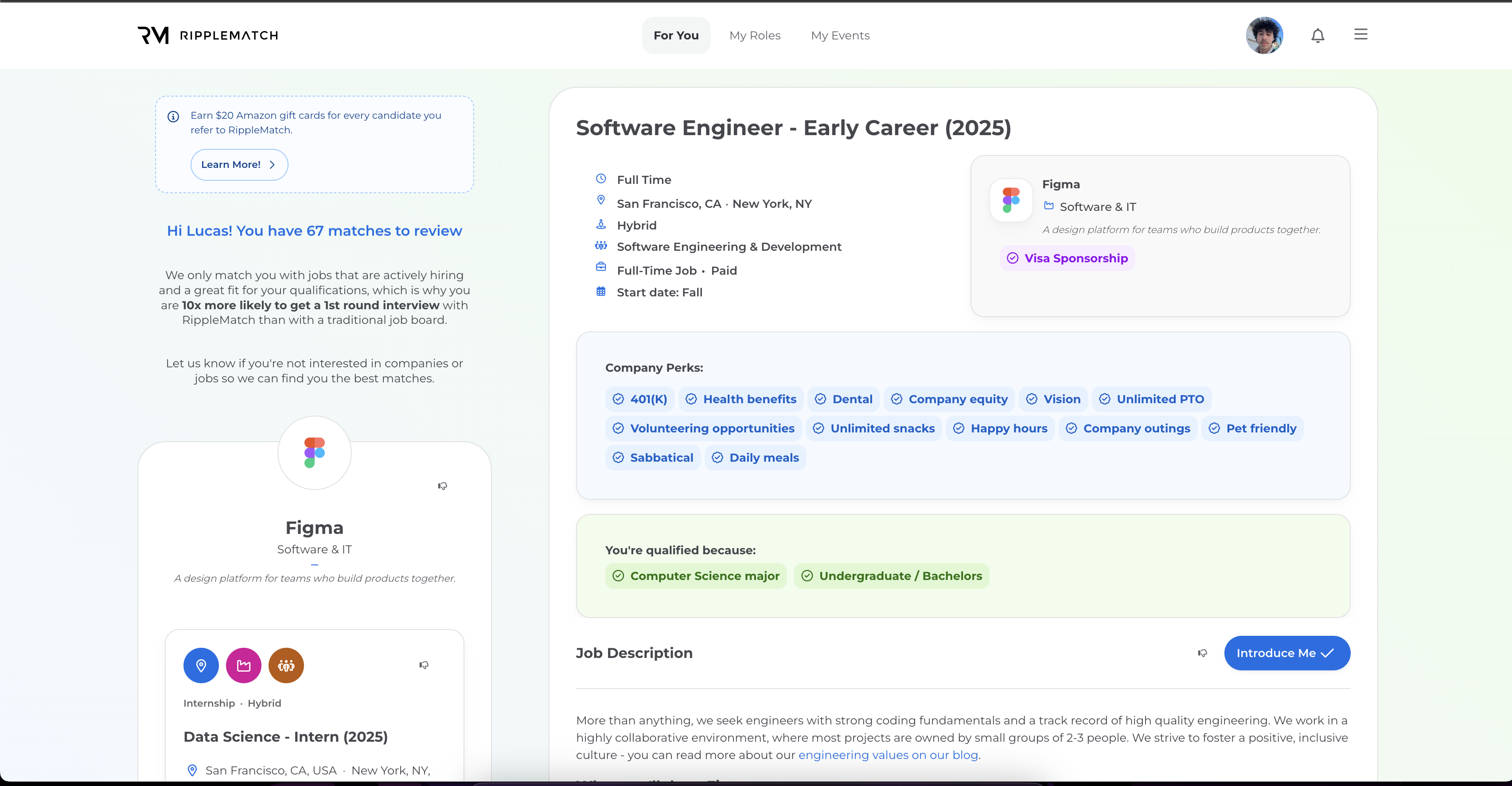This screenshot has height=786, width=1512.
Task: Thumbs down this Software Engineer job
Action: click(1203, 653)
